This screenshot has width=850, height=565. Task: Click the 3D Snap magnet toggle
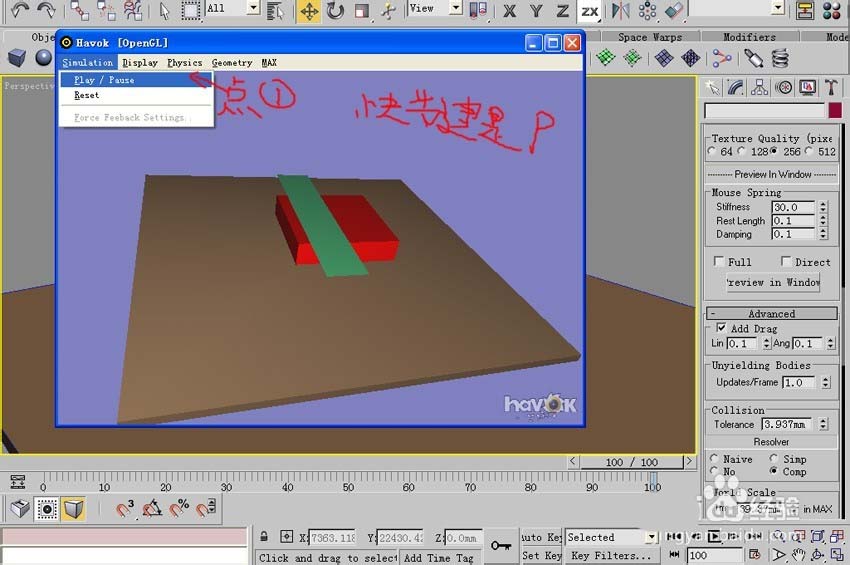pos(125,509)
